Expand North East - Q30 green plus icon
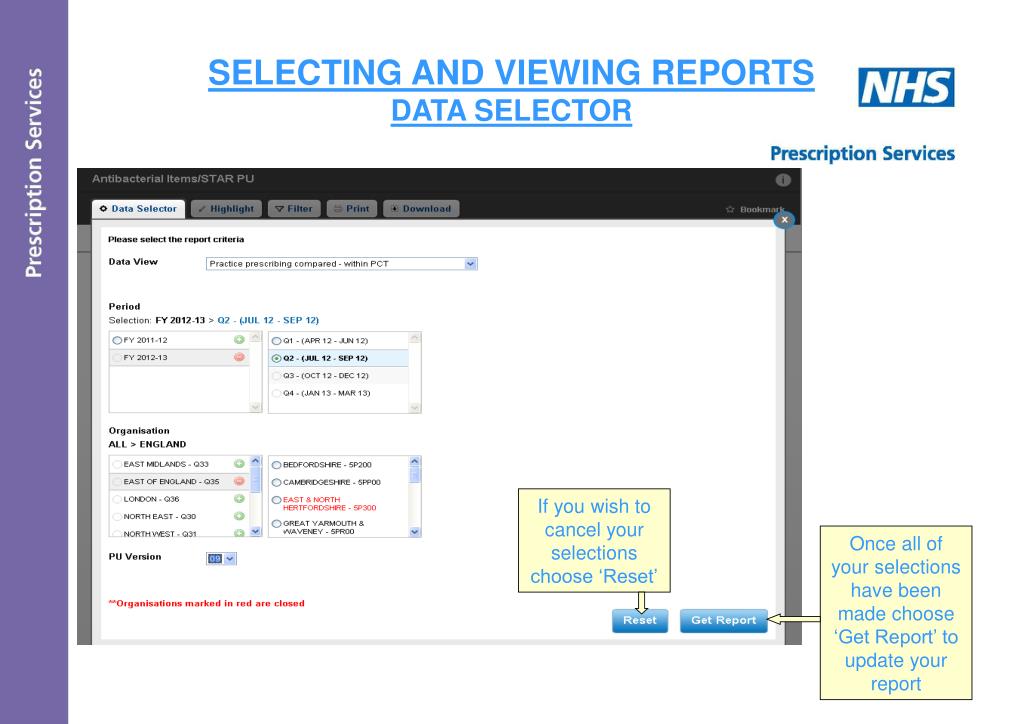The image size is (1024, 724). [x=239, y=516]
